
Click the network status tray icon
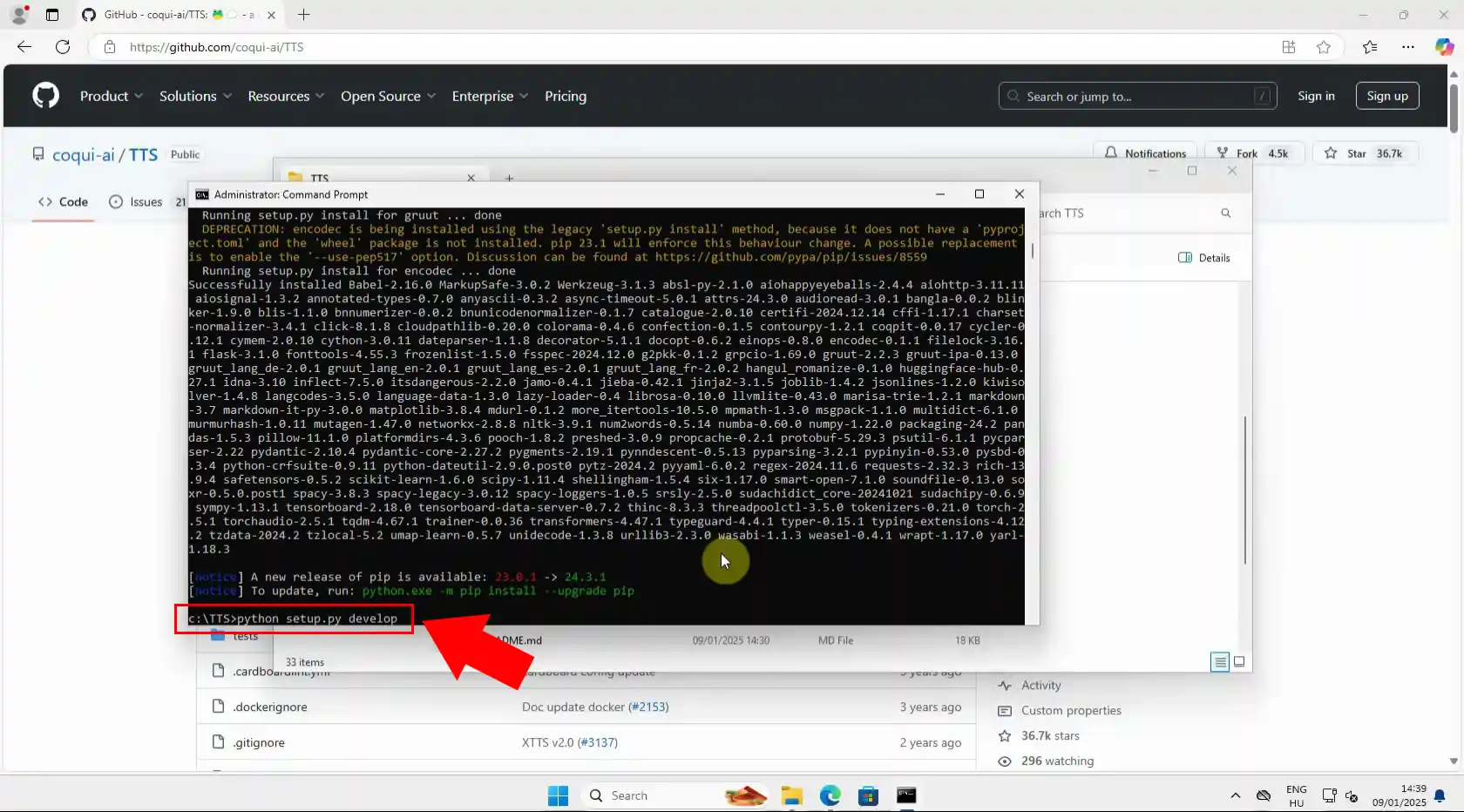[1329, 795]
